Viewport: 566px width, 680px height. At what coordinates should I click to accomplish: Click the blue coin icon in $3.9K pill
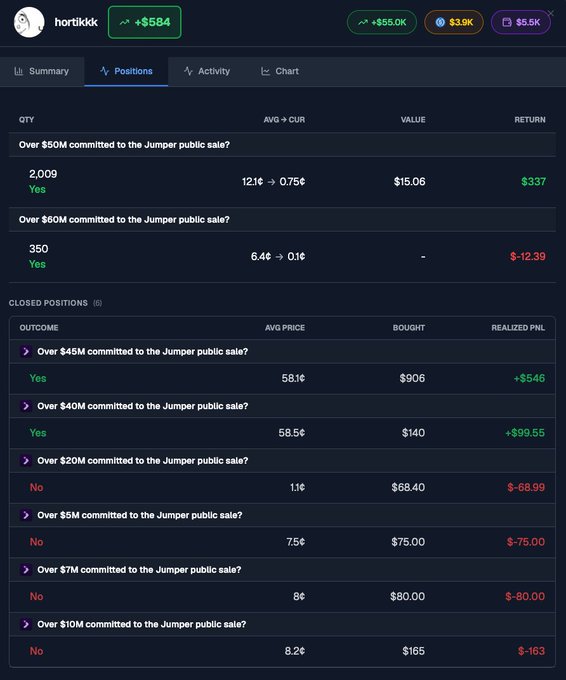tap(440, 22)
